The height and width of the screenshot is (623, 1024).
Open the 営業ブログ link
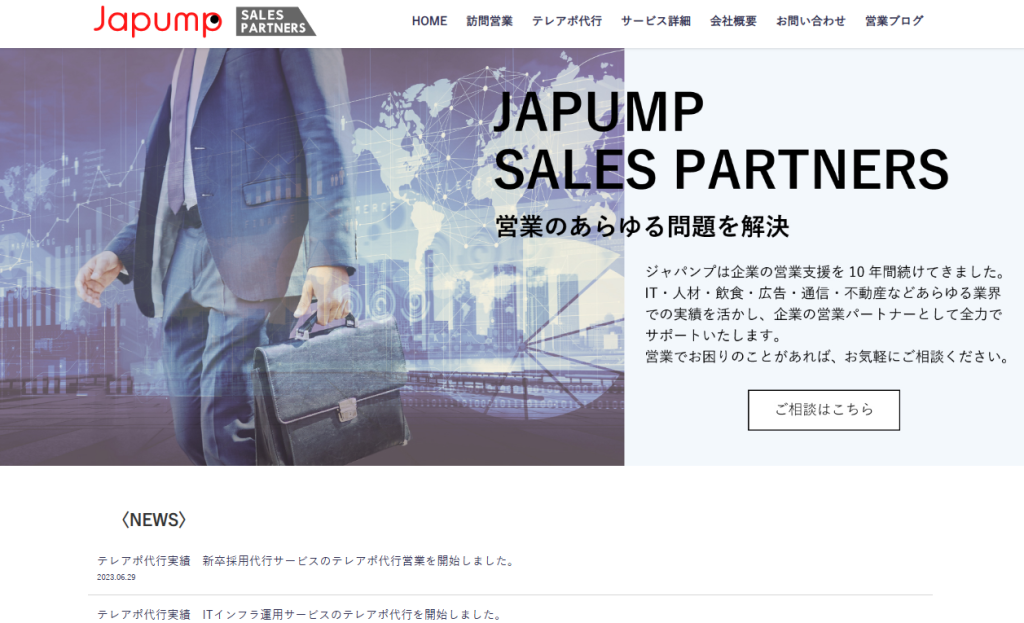[x=894, y=21]
